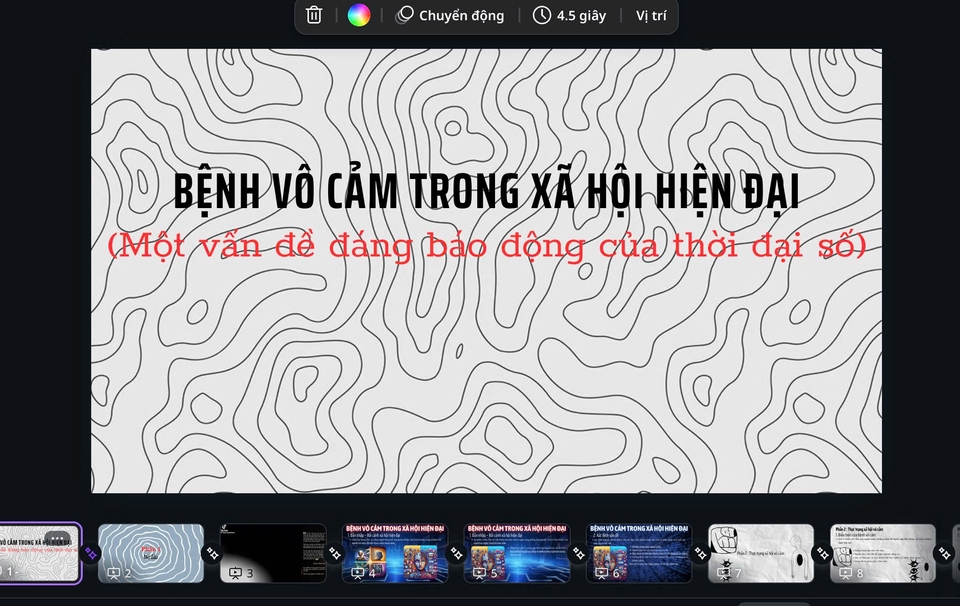
Task: Select slide 2 thumbnail with the swirl pattern
Action: [x=151, y=550]
